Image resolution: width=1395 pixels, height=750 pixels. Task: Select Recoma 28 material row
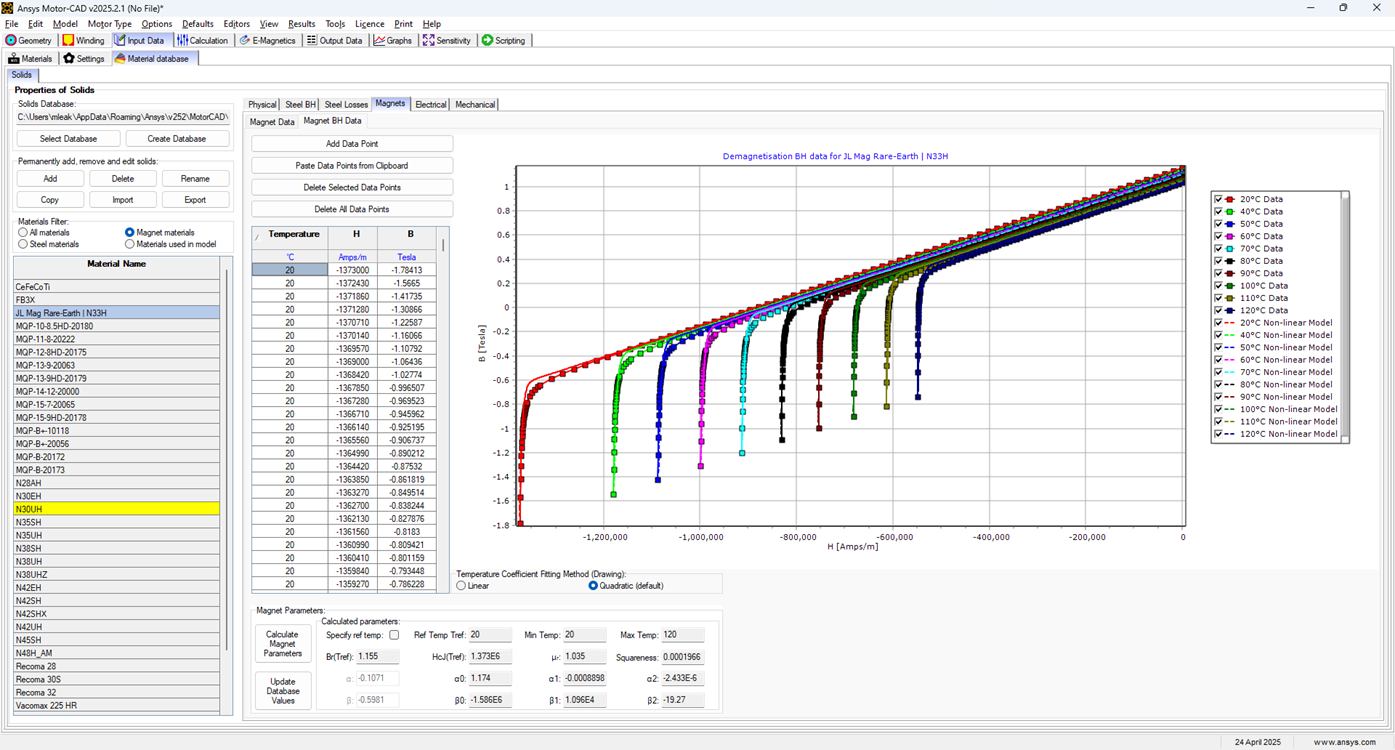[x=116, y=666]
